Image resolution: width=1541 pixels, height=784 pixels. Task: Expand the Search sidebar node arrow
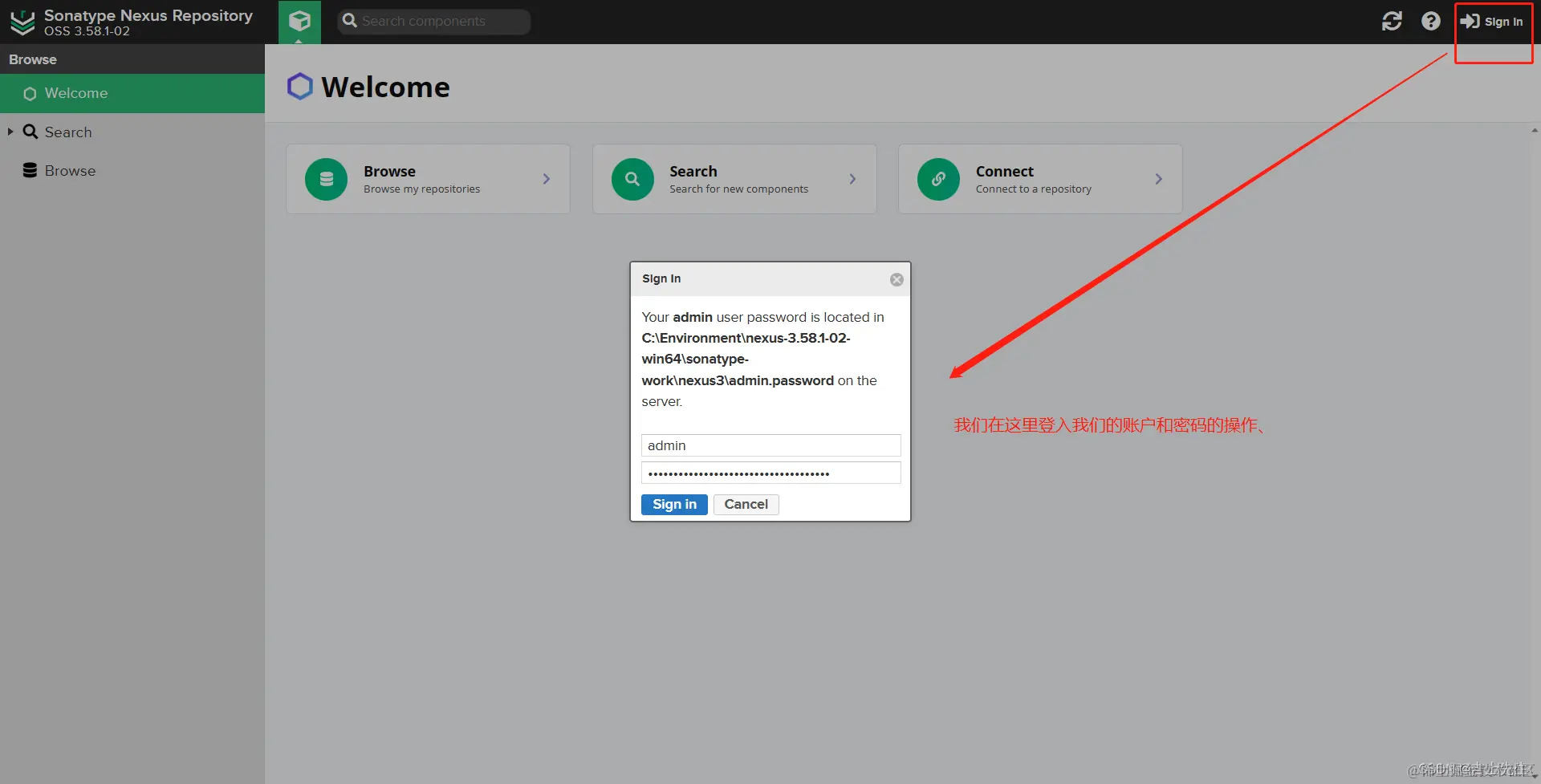(x=10, y=132)
